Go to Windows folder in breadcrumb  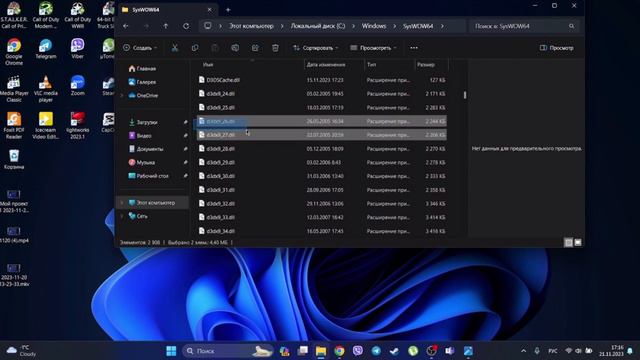click(374, 26)
